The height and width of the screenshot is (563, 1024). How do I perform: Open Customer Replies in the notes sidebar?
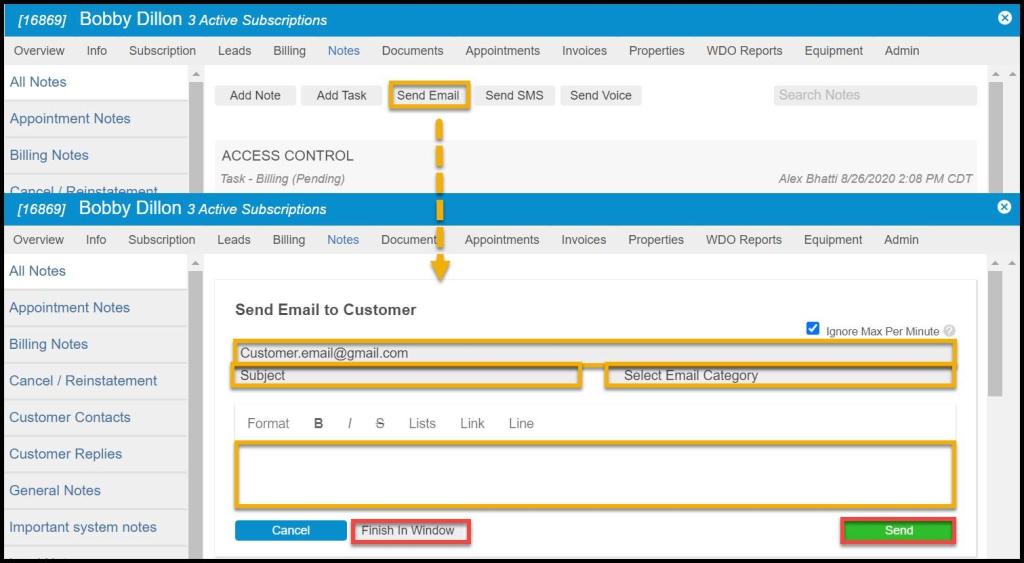click(x=66, y=454)
